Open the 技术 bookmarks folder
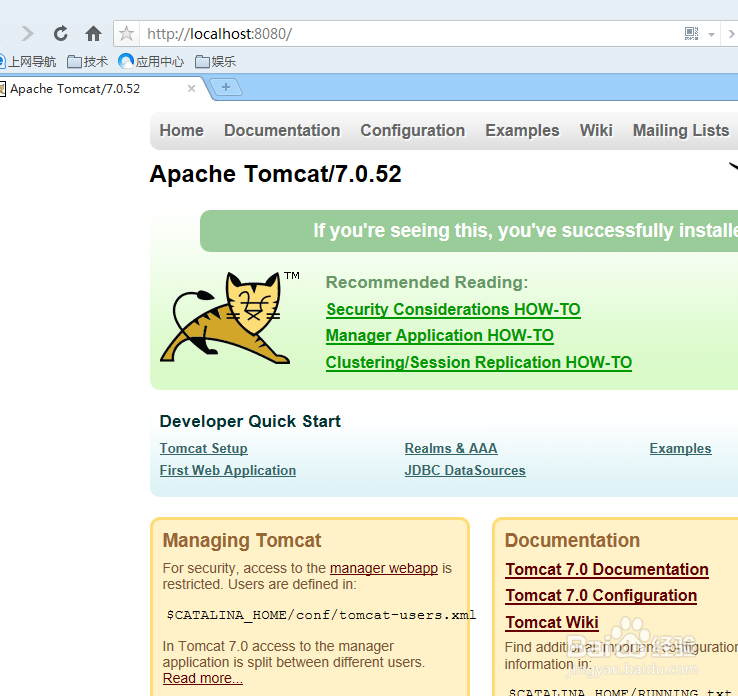This screenshot has width=738, height=696. (88, 62)
